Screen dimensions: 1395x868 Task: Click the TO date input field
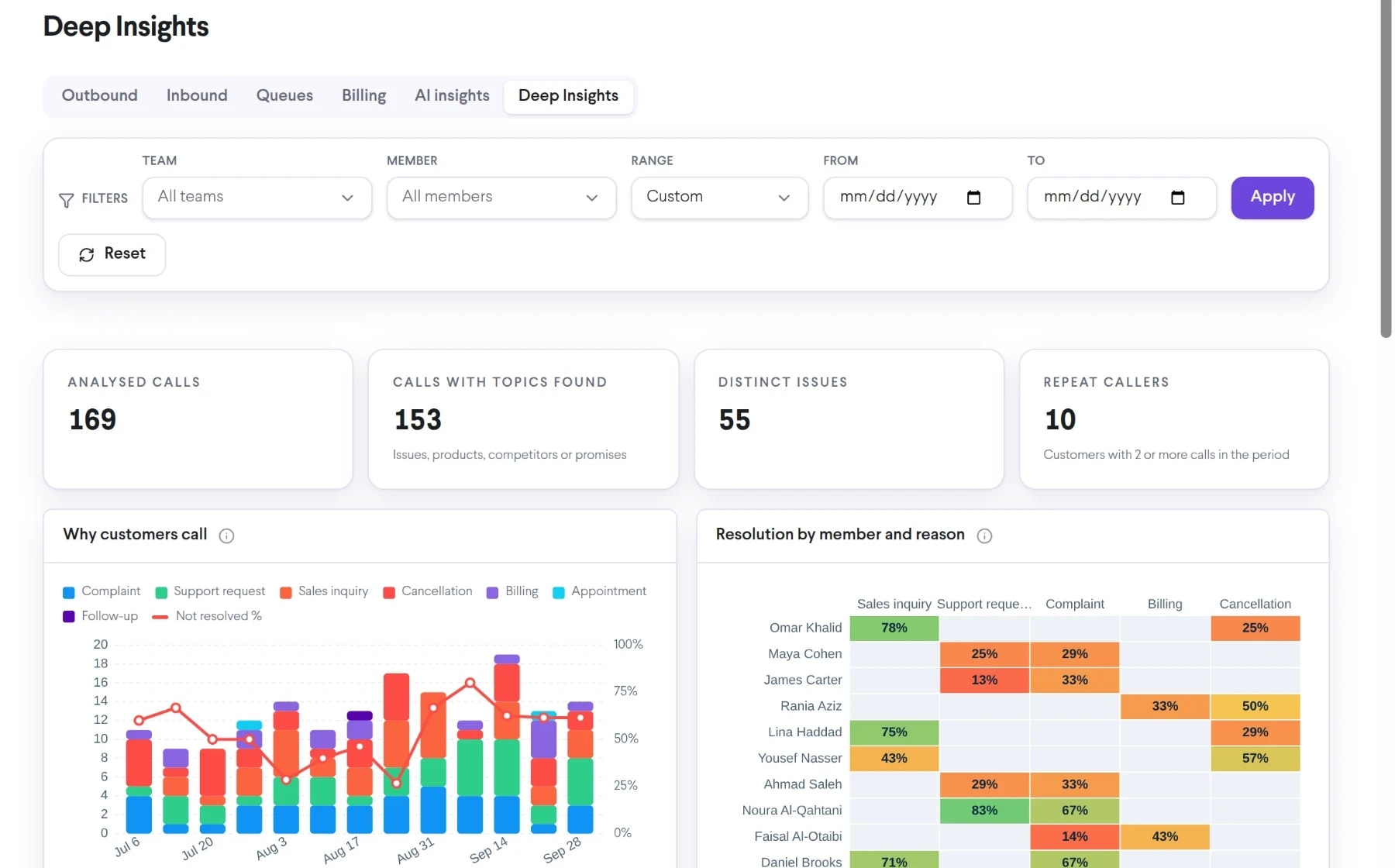click(1121, 198)
